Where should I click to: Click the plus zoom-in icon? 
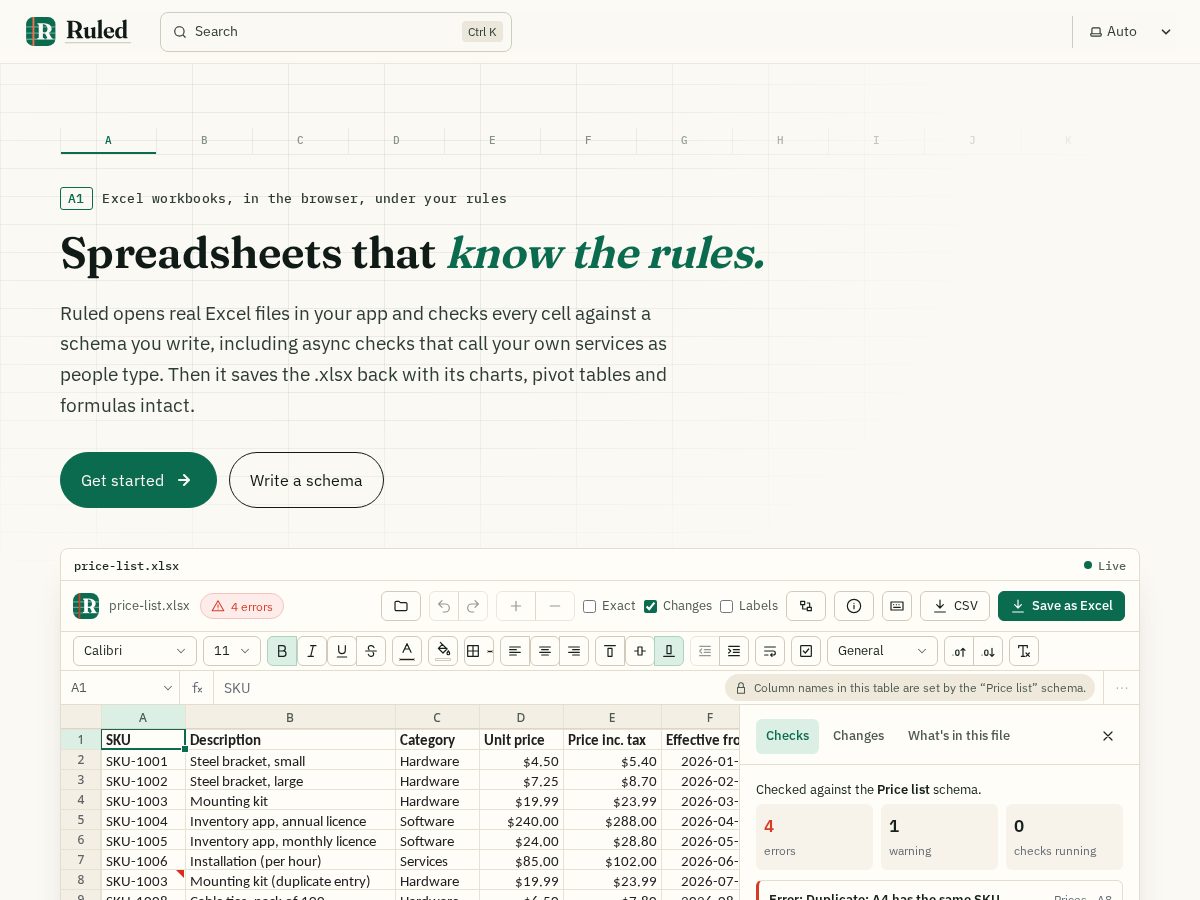(516, 606)
